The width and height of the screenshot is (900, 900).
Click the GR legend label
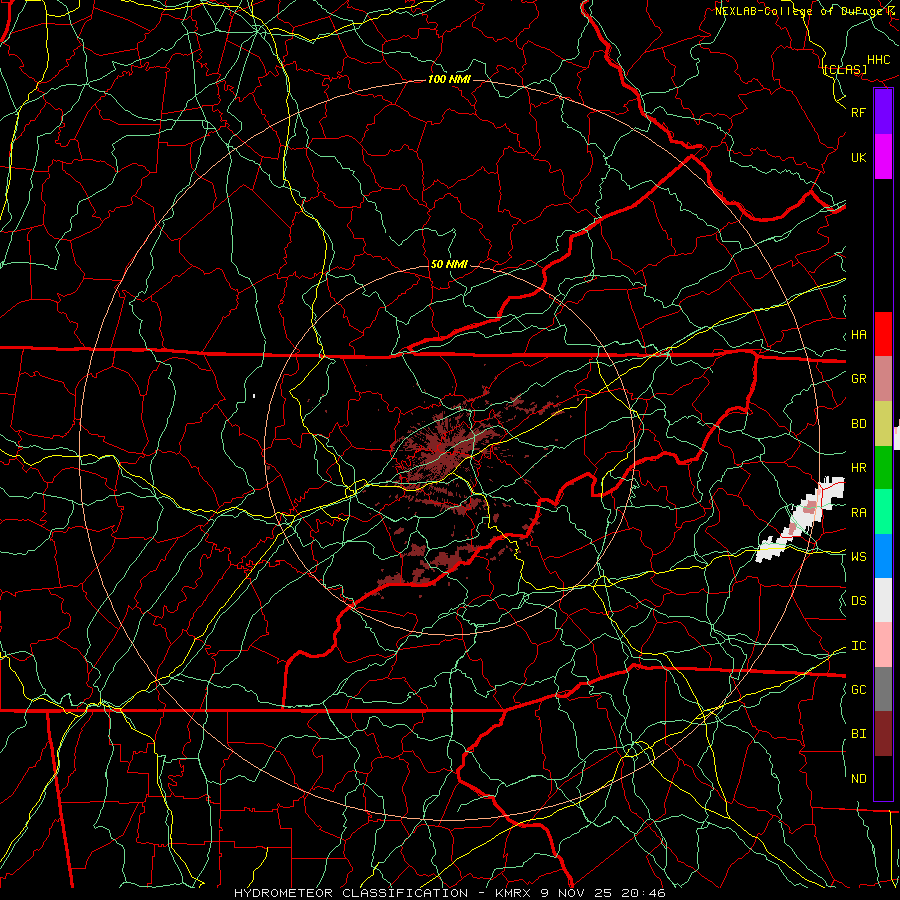click(858, 379)
